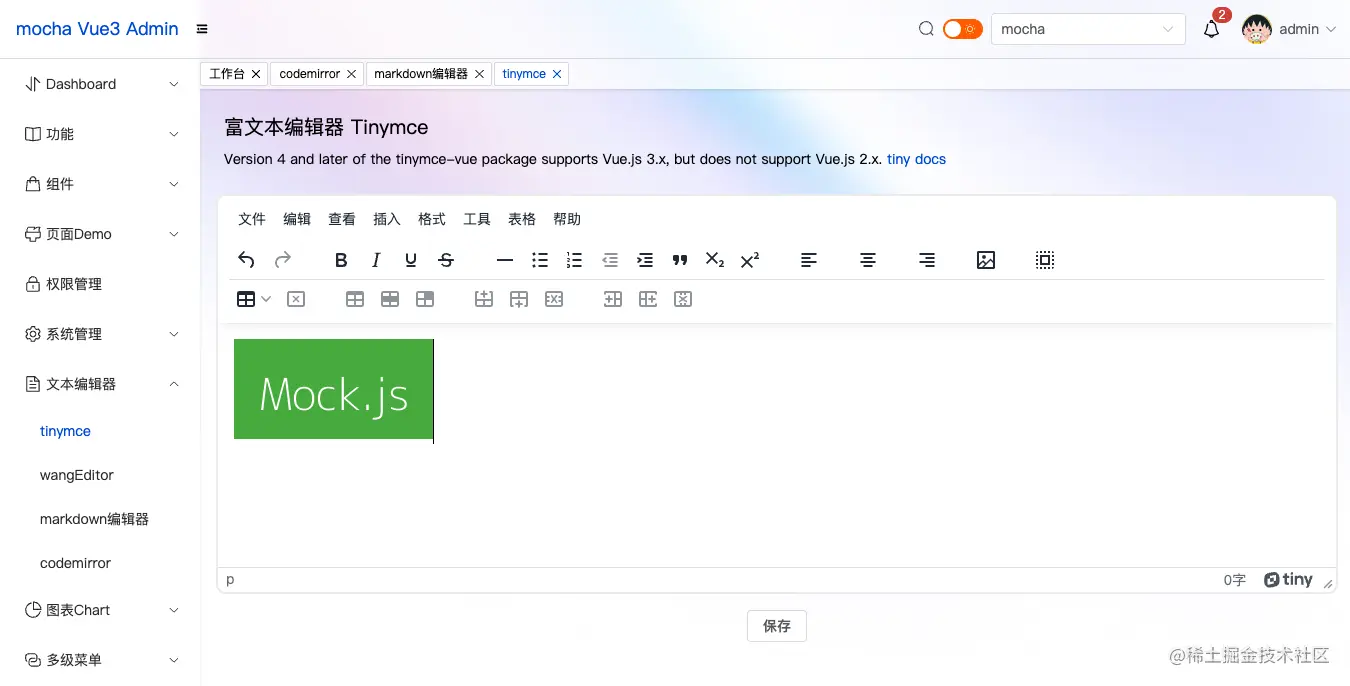The height and width of the screenshot is (686, 1350).
Task: Expand the 系统管理 sidebar menu
Action: 100,334
